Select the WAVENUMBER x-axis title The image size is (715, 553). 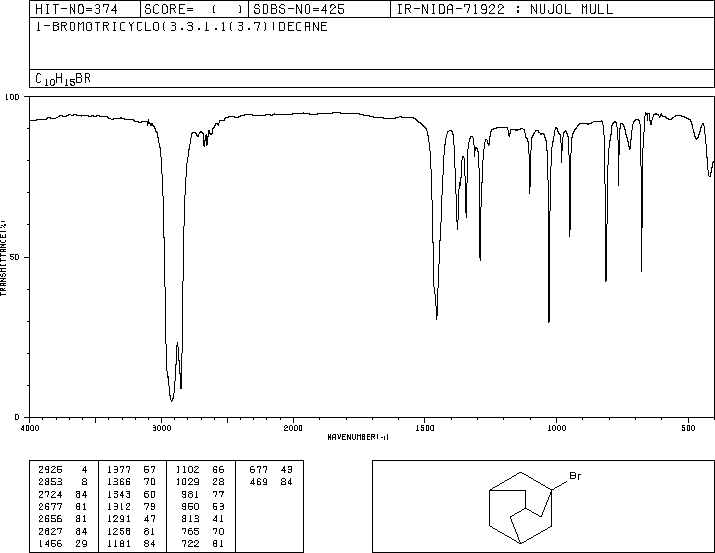[358, 437]
